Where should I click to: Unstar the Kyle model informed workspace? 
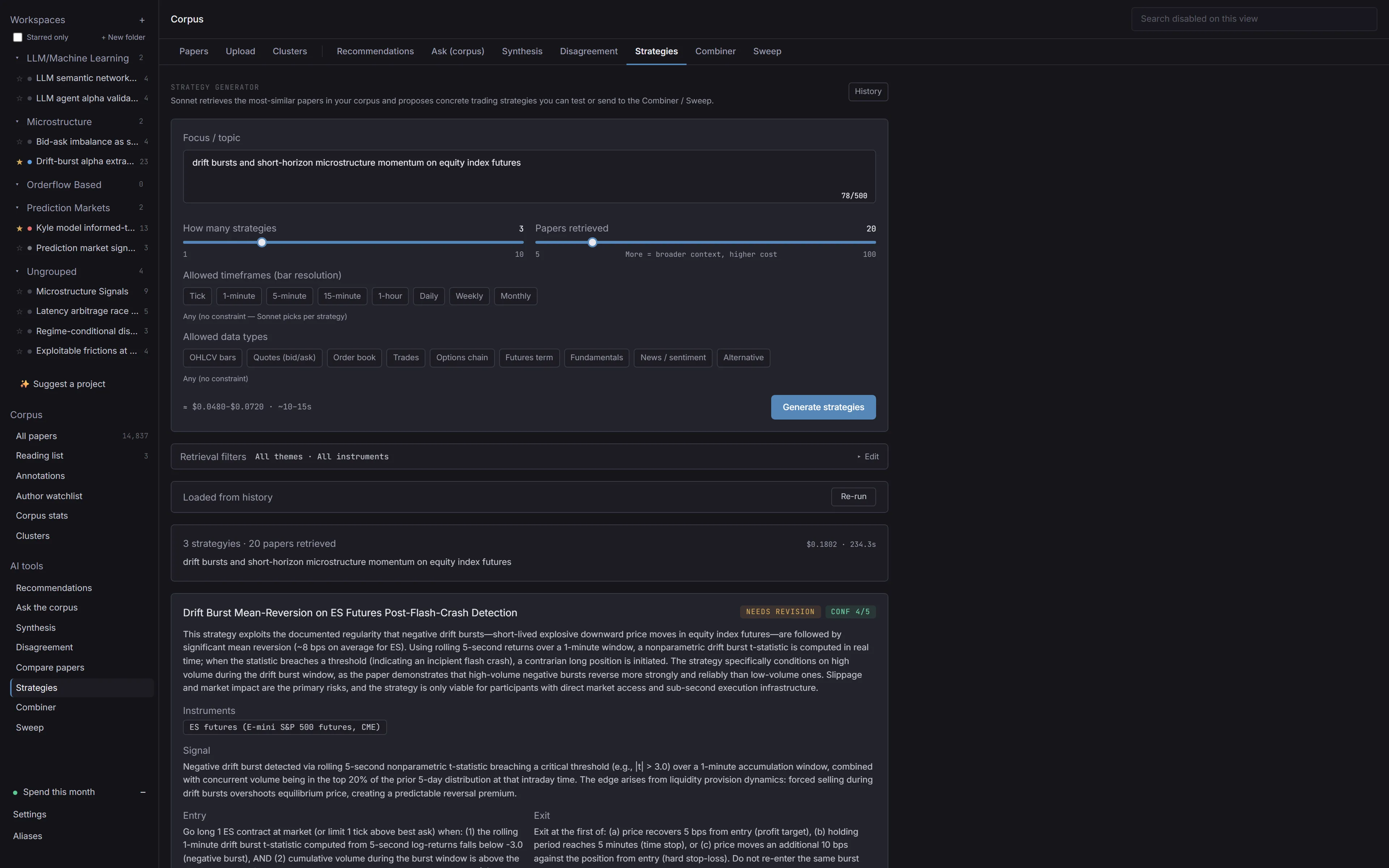20,229
